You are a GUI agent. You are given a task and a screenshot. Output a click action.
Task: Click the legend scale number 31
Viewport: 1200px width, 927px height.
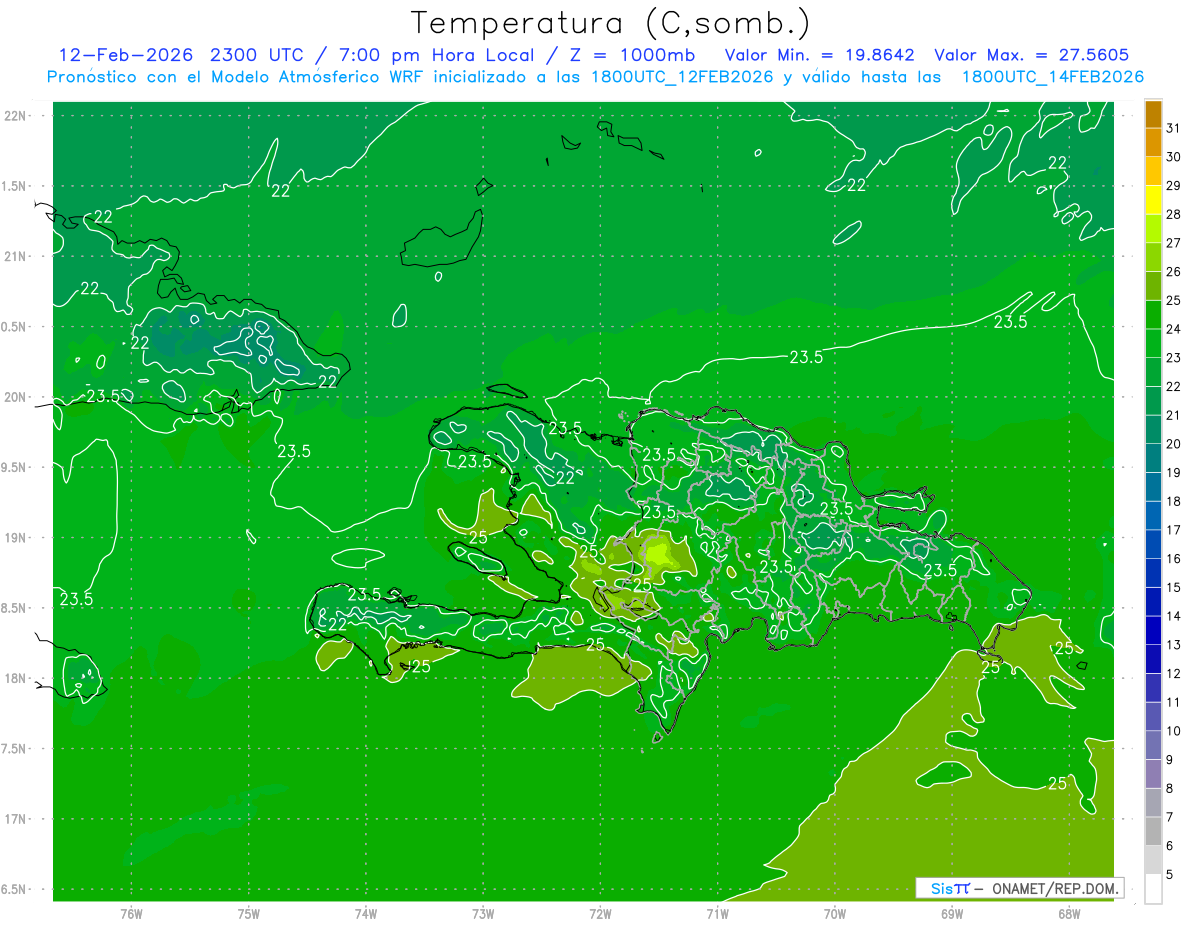click(1174, 128)
